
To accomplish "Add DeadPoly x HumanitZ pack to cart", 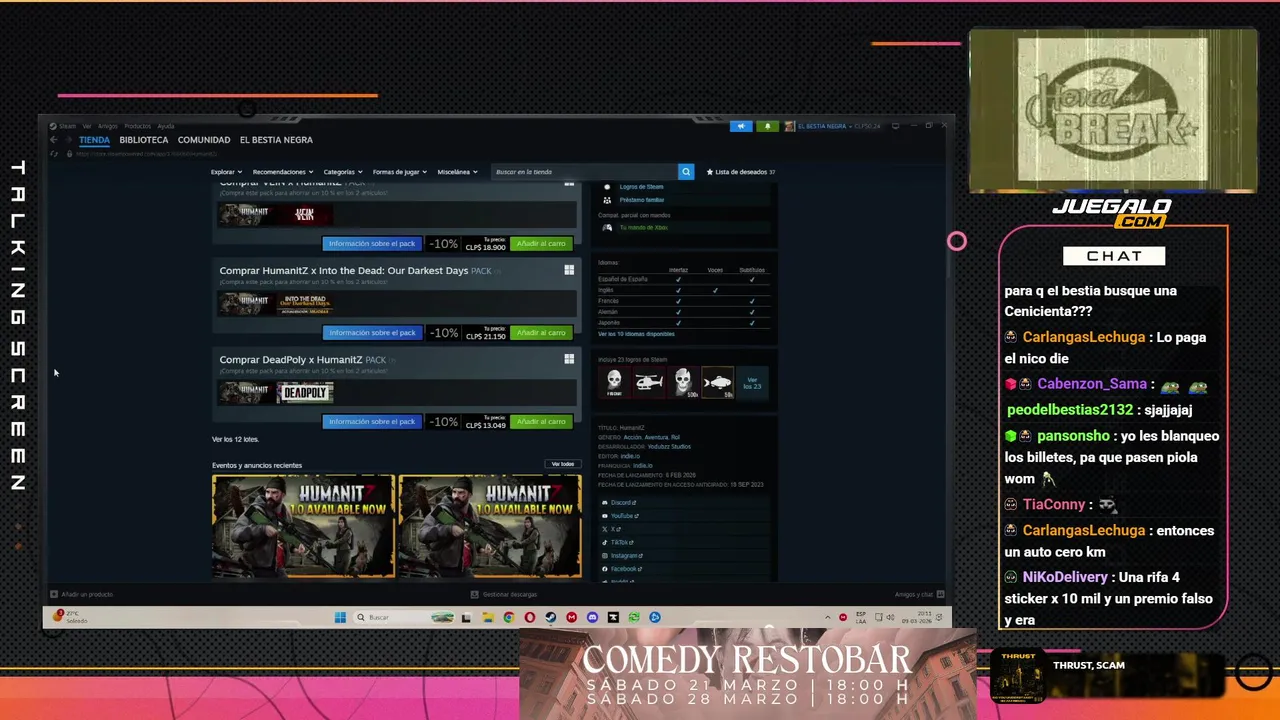I will 541,422.
